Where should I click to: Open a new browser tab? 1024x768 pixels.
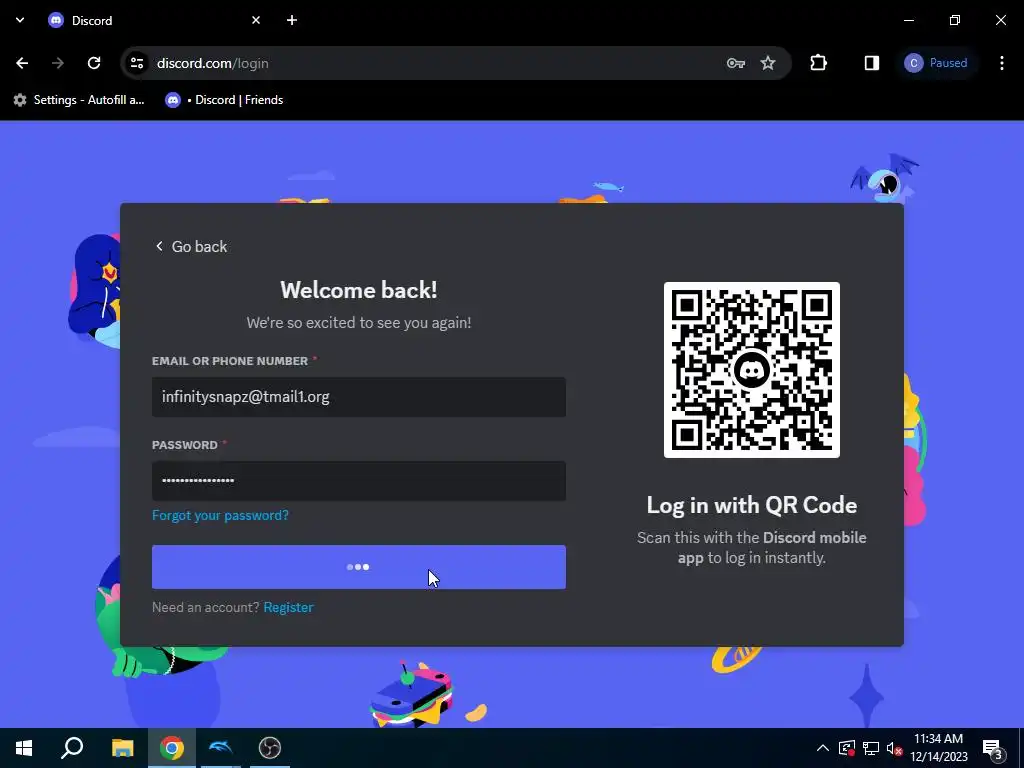[x=292, y=20]
